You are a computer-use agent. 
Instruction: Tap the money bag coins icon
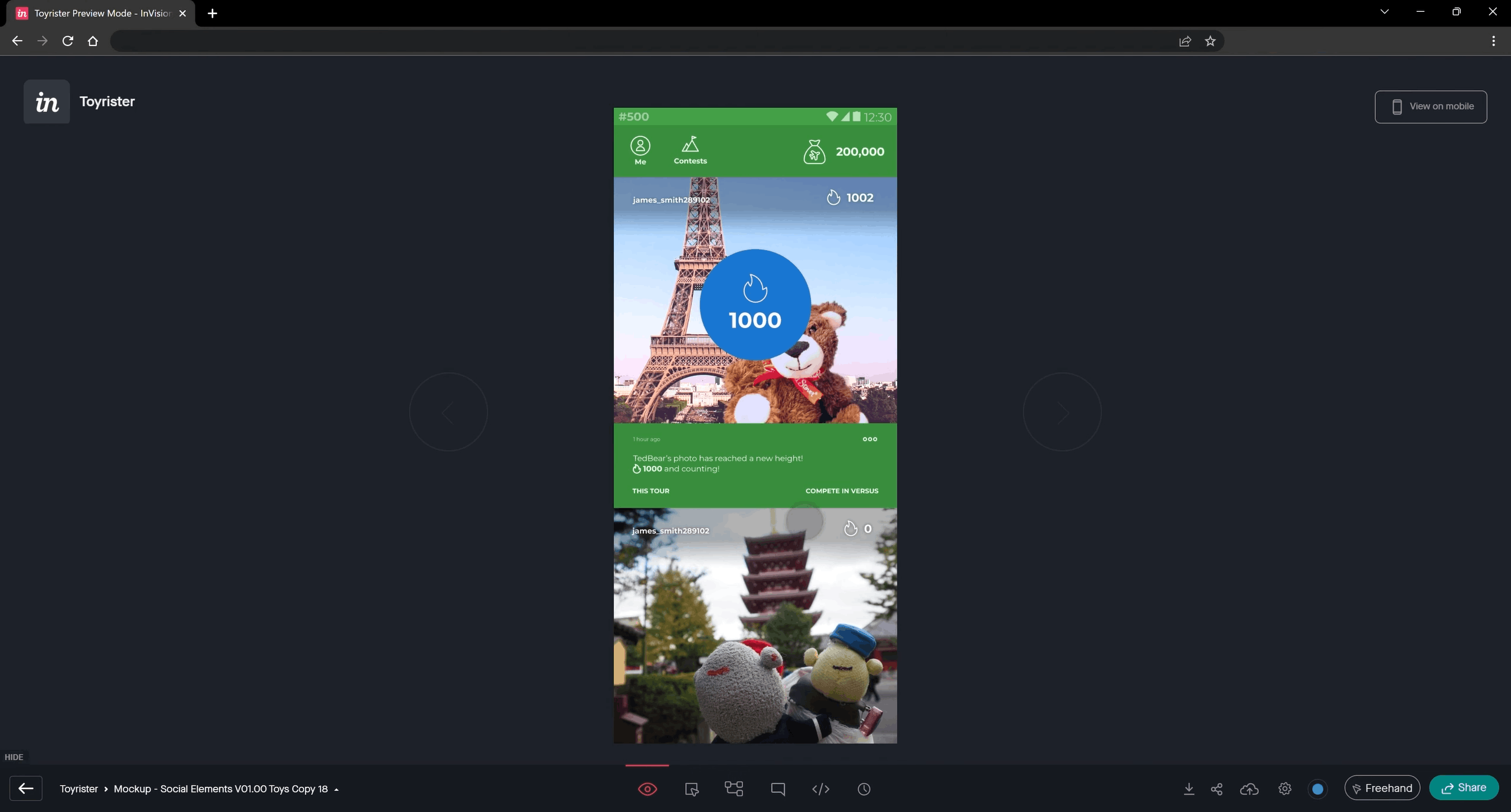coord(814,152)
